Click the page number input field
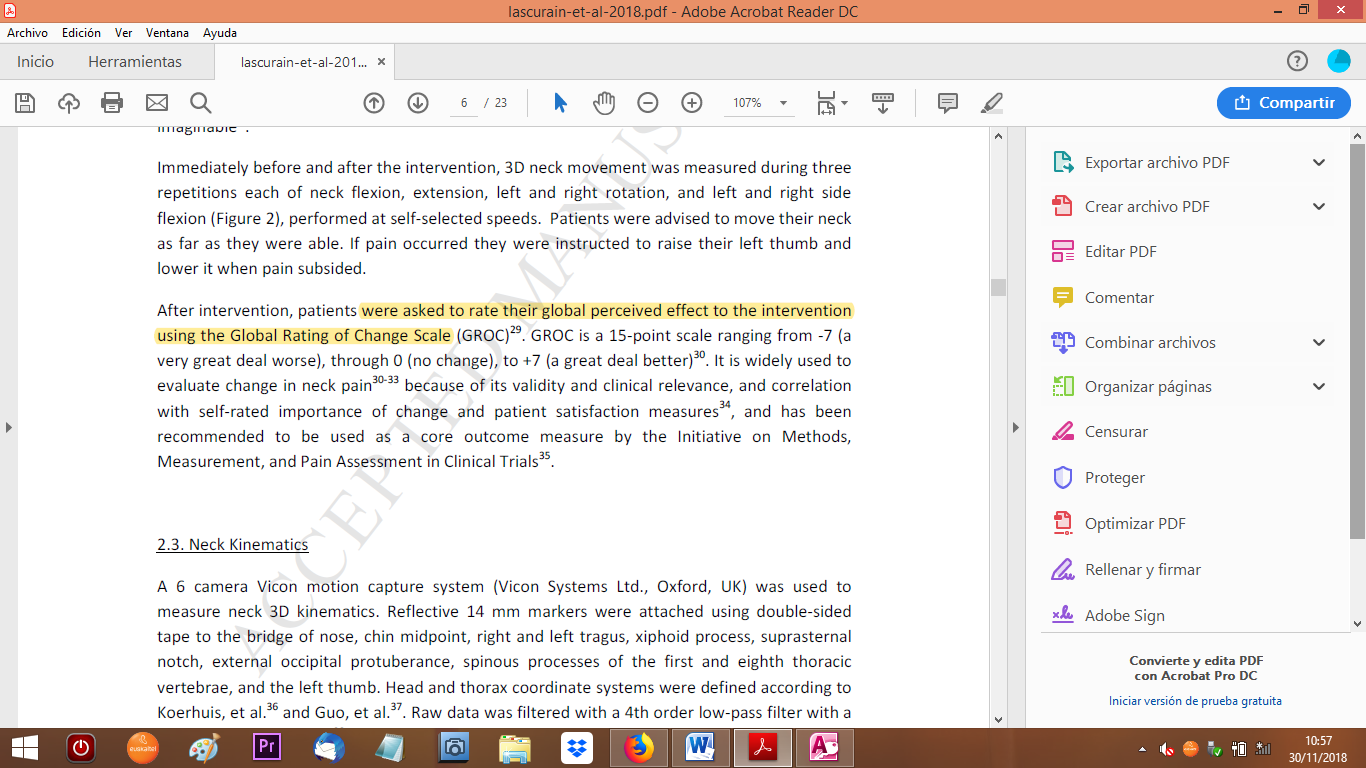 point(464,103)
